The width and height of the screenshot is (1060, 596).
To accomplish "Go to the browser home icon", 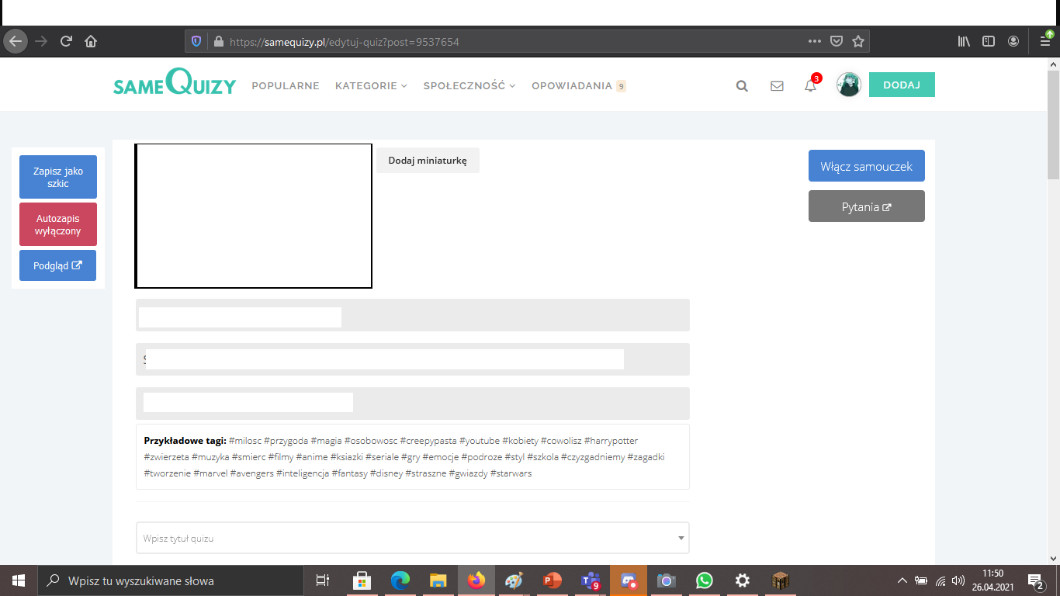I will click(91, 42).
